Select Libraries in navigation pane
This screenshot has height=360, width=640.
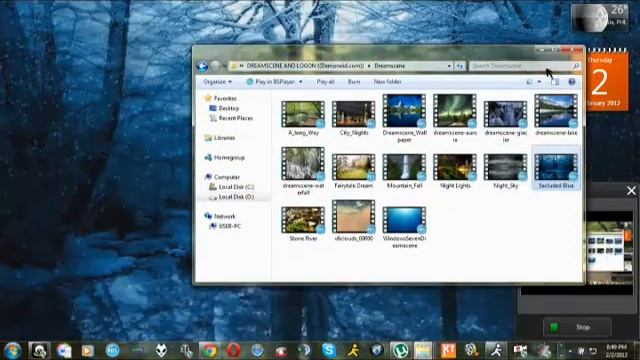pos(220,138)
